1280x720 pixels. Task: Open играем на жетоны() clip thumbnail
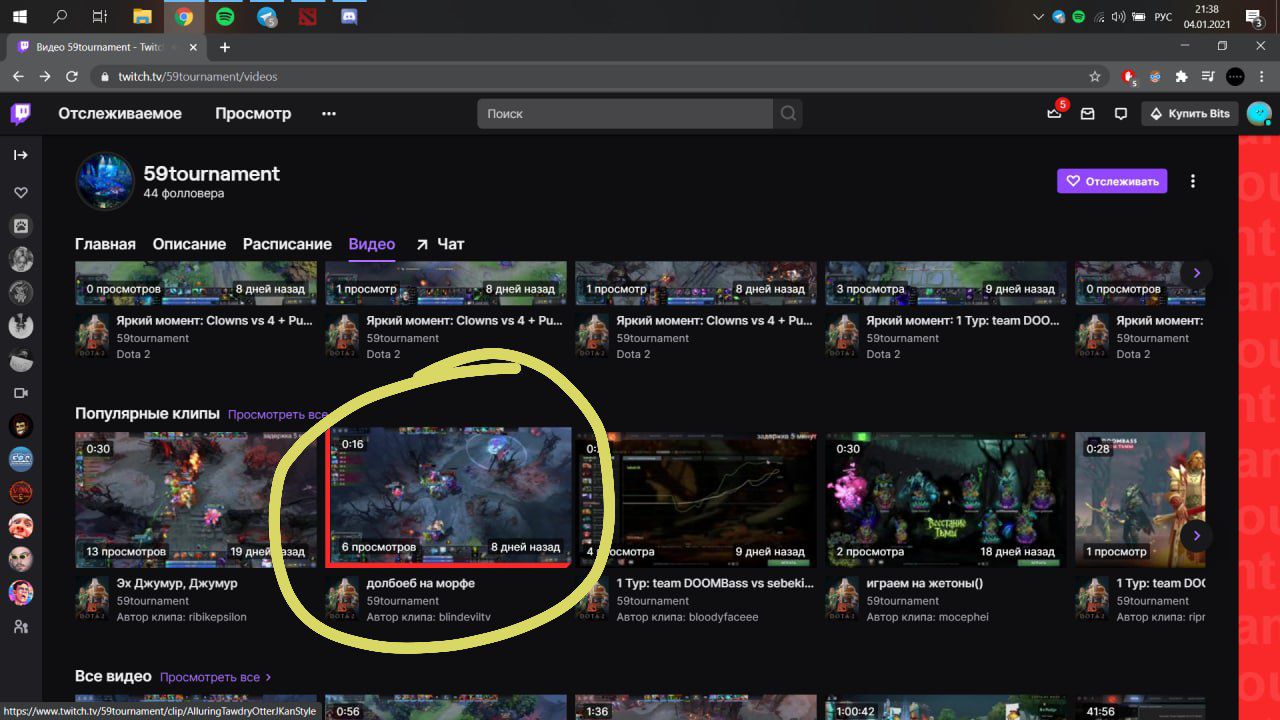click(x=946, y=499)
